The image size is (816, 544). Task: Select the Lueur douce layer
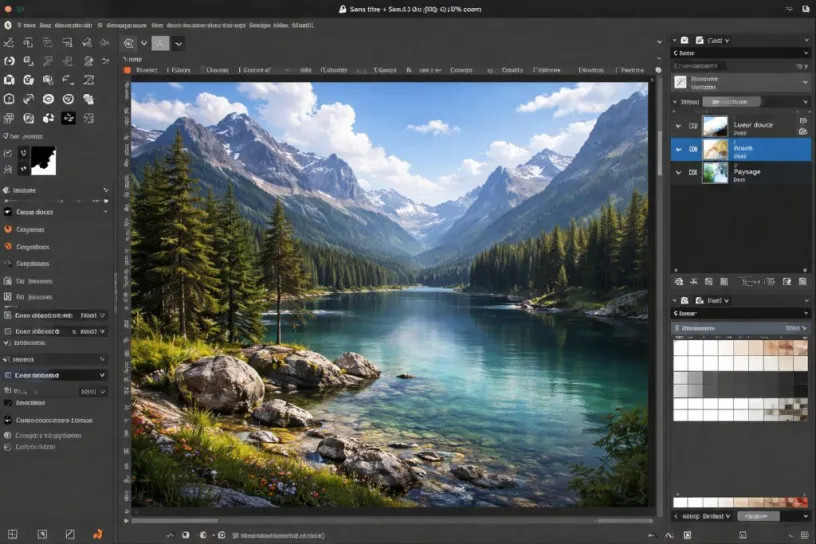click(x=752, y=126)
